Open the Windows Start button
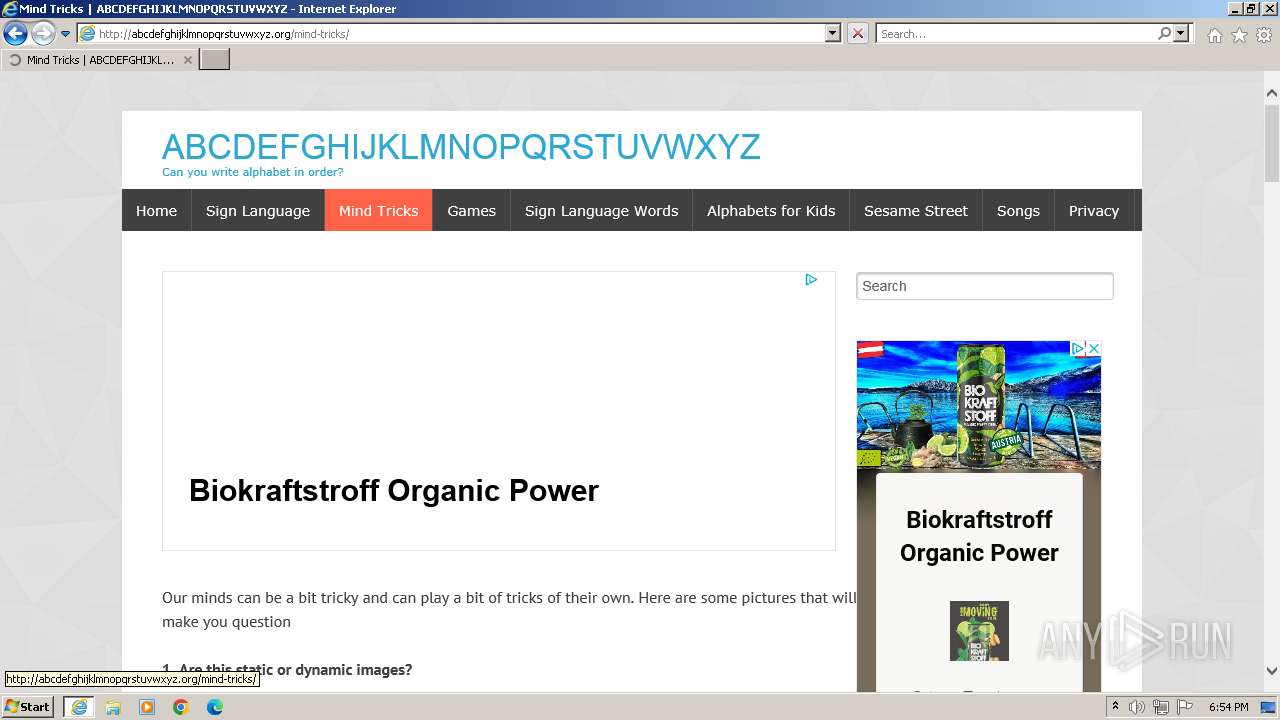 [28, 706]
